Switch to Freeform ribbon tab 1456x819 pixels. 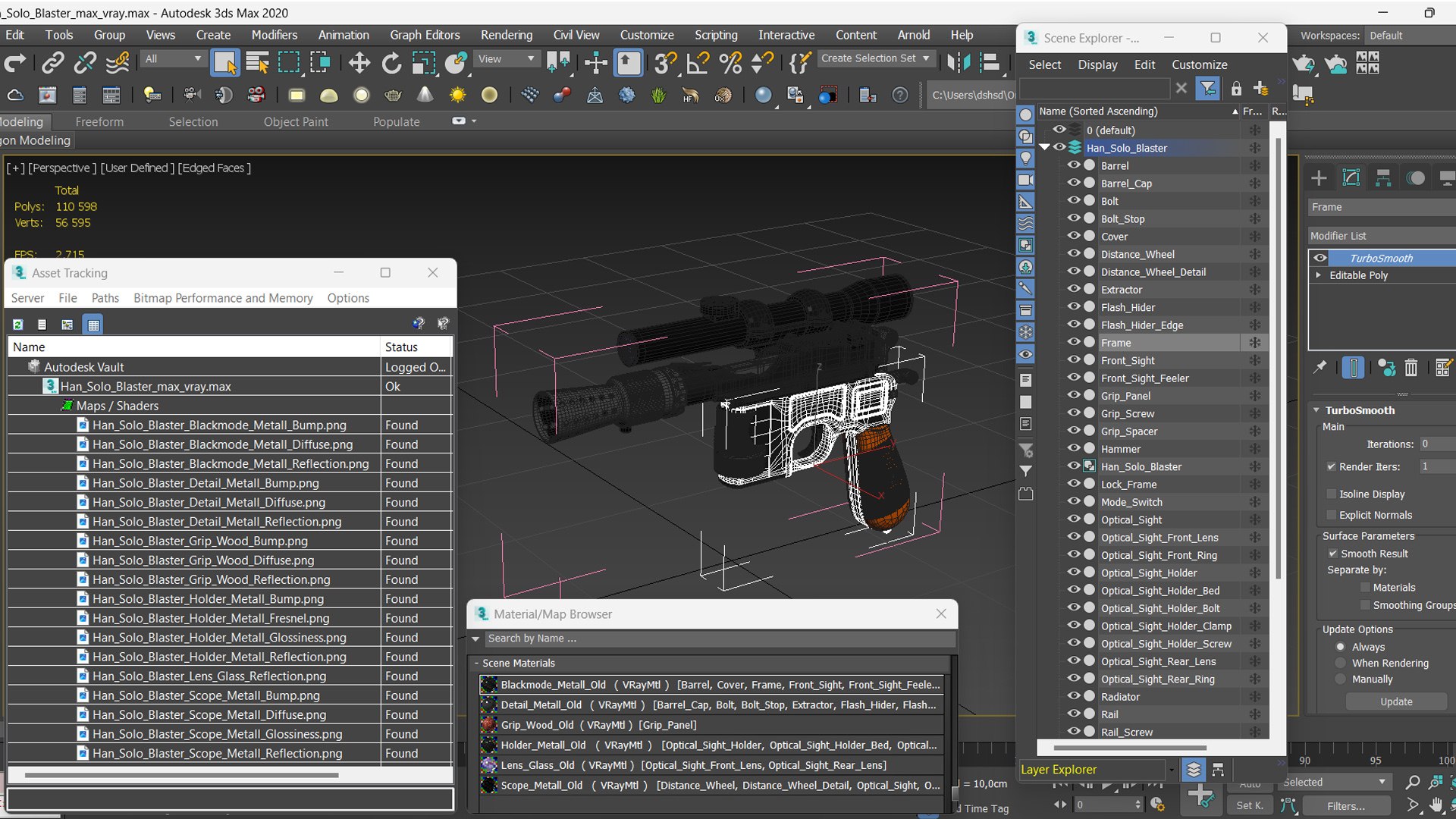[x=99, y=121]
